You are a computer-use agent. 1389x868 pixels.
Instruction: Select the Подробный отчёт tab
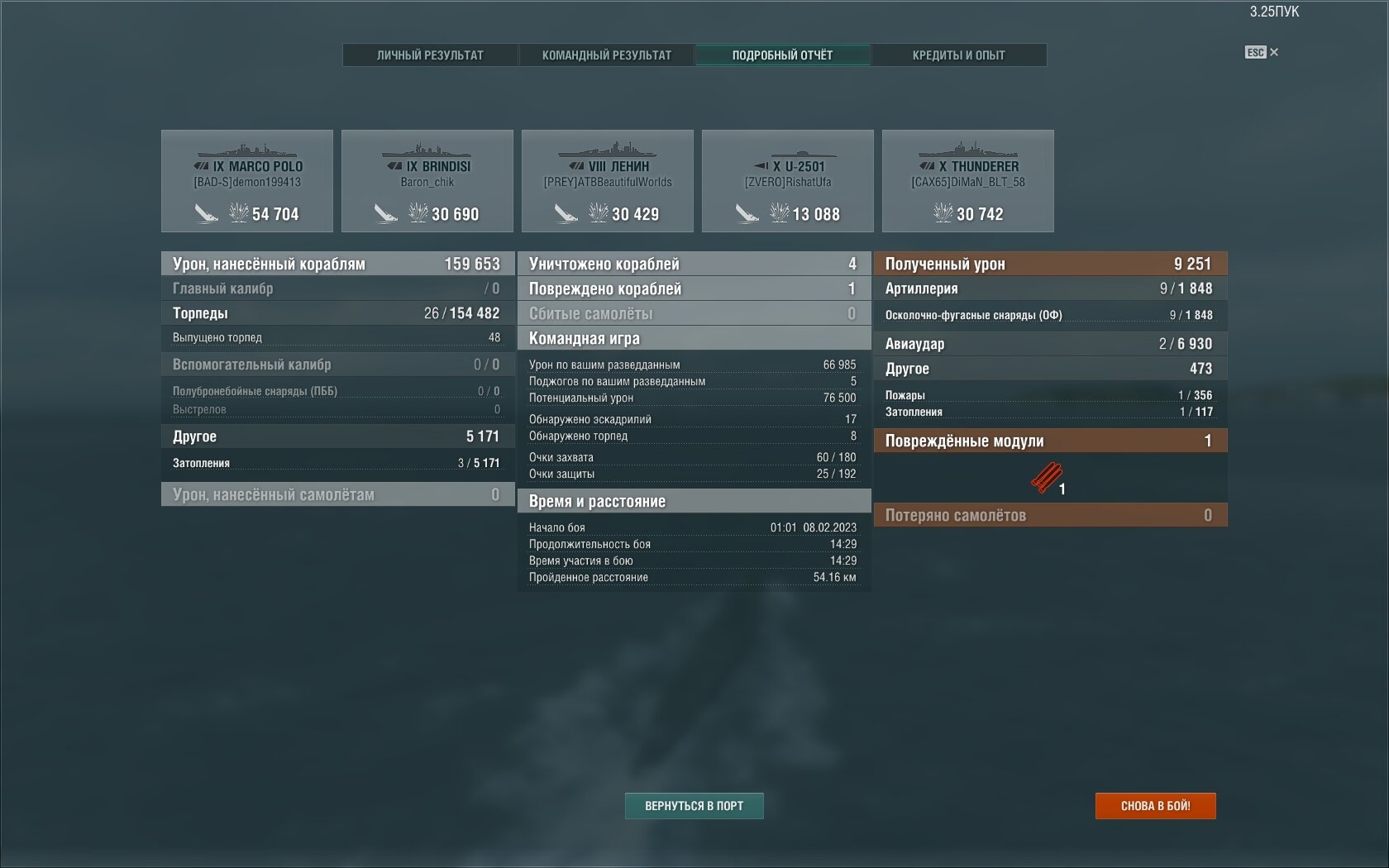coord(782,55)
